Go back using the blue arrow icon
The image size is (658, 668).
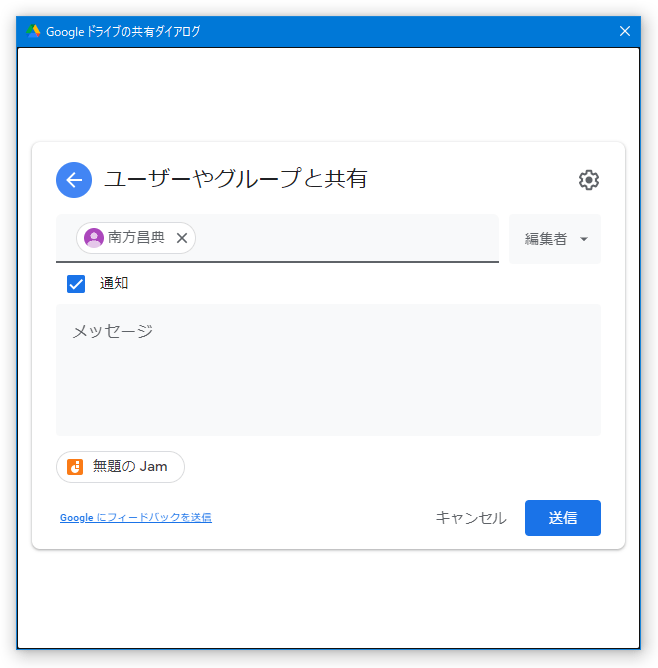coord(74,180)
